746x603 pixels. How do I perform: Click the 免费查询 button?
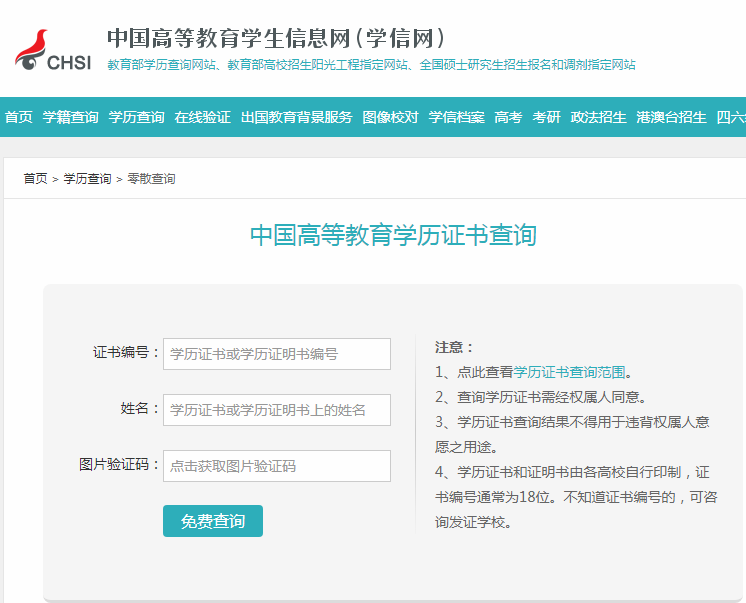(x=213, y=521)
